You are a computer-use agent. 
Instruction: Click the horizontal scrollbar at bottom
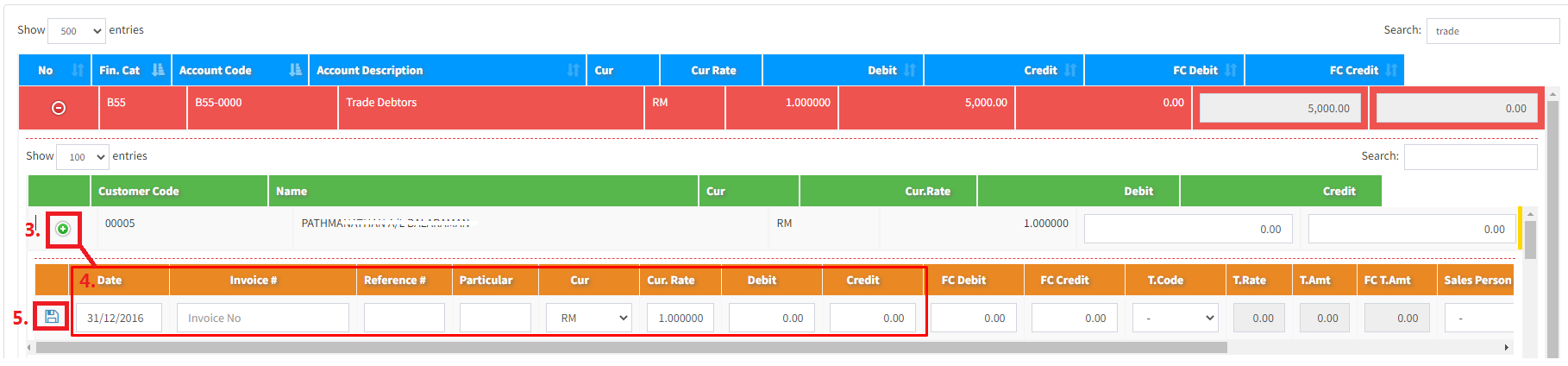(x=630, y=348)
